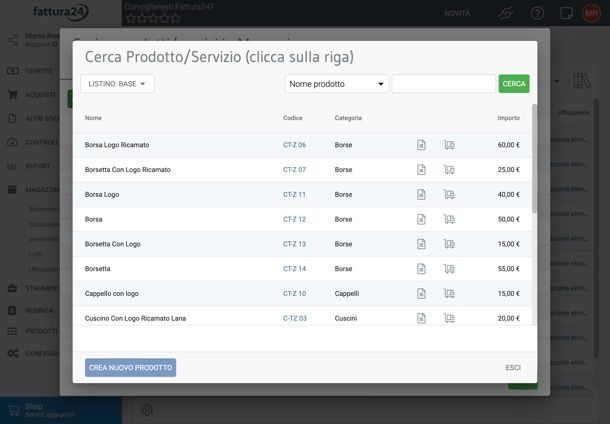Click the Rubrica sidebar icon
610x424 pixels.
12,310
